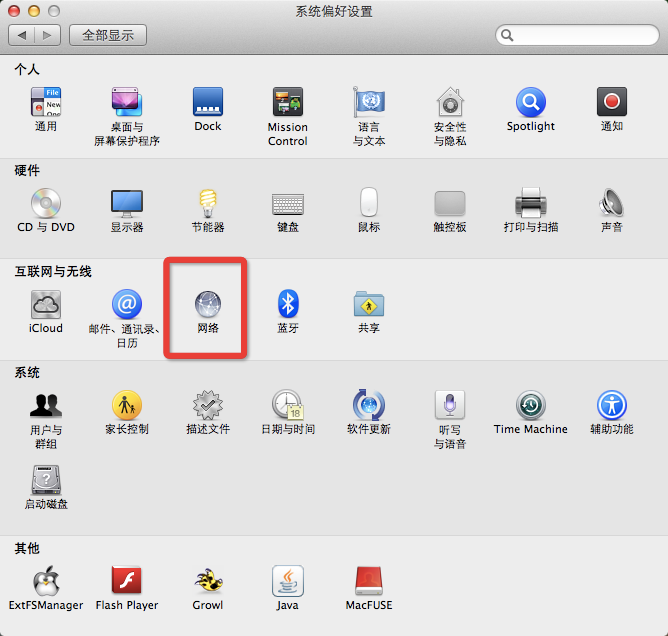Click the 全部显示 (Show All) button
This screenshot has height=636, width=668.
(108, 35)
